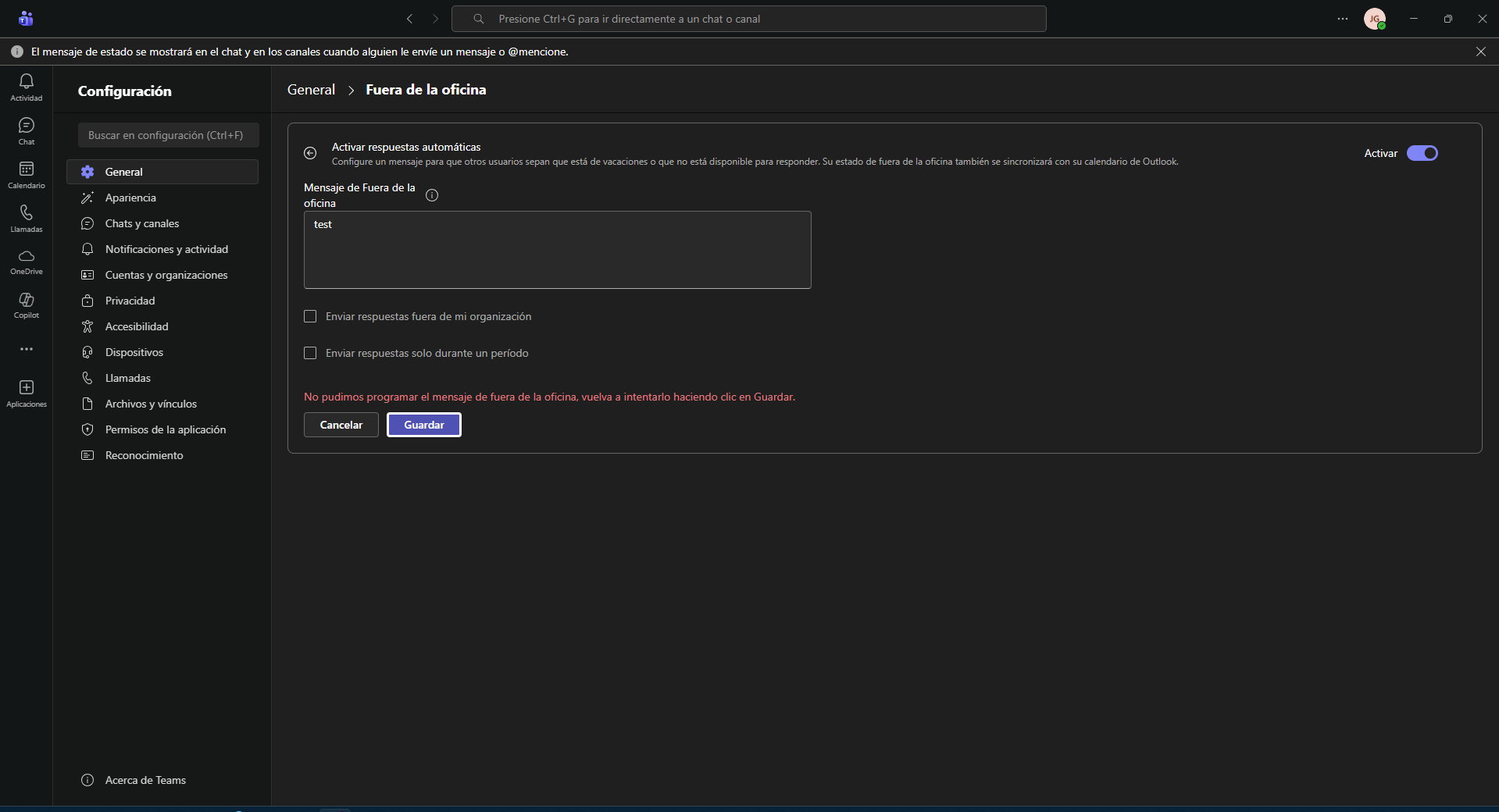Click the top search bar for chat or channel
The image size is (1499, 812).
click(749, 19)
